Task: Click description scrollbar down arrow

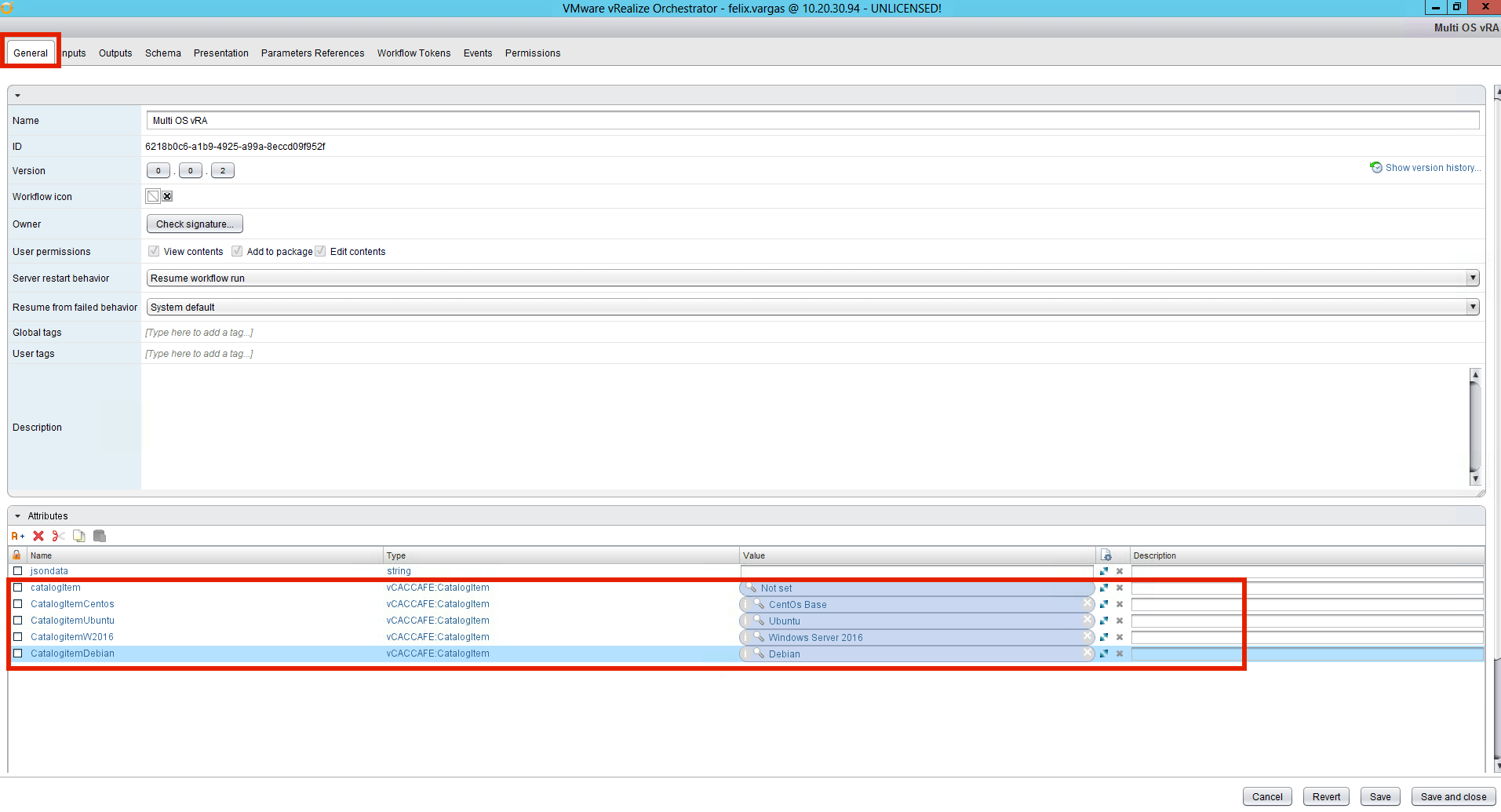Action: (x=1475, y=479)
